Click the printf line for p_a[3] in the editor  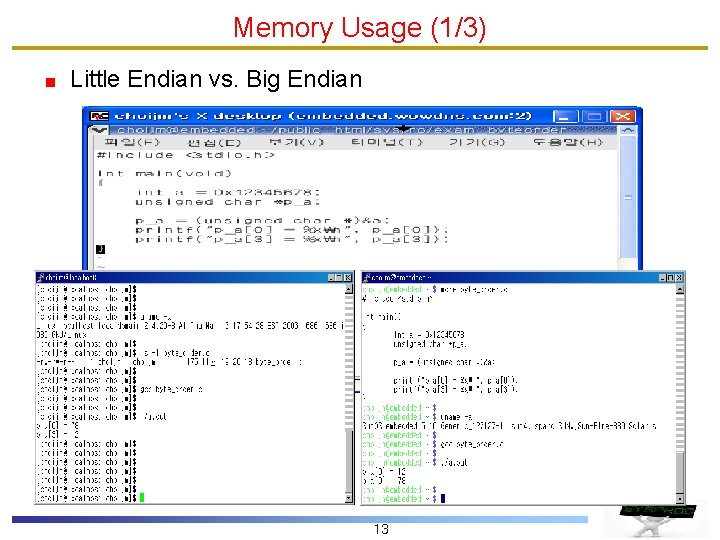click(292, 239)
